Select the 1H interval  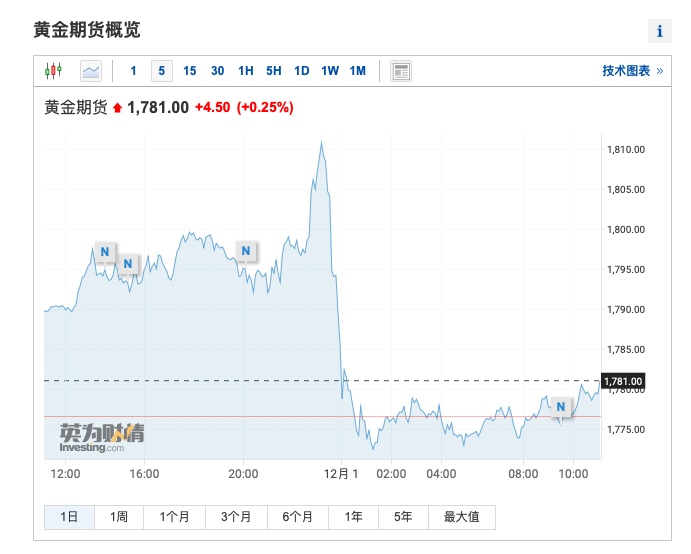(x=245, y=71)
